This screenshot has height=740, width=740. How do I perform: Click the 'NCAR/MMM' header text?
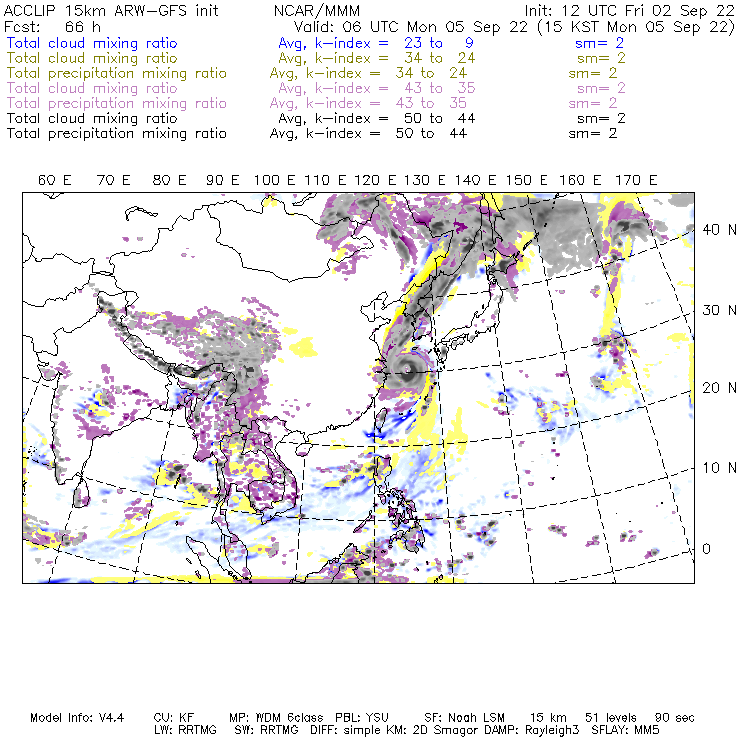point(317,11)
